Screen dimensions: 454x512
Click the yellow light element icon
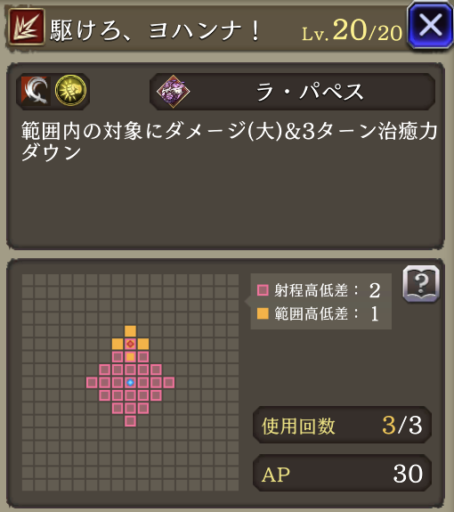70,91
